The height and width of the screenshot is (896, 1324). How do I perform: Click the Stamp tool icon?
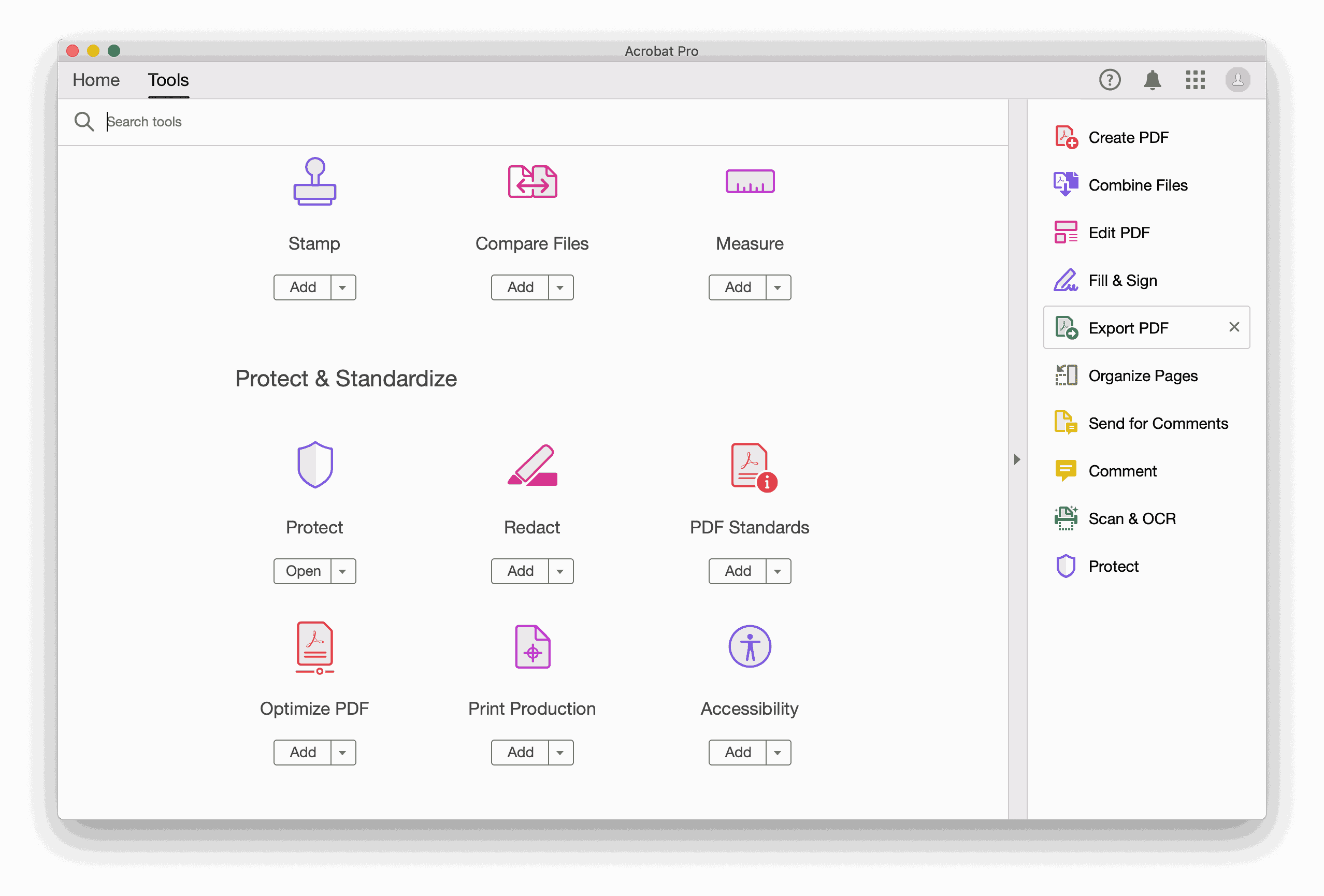coord(314,181)
